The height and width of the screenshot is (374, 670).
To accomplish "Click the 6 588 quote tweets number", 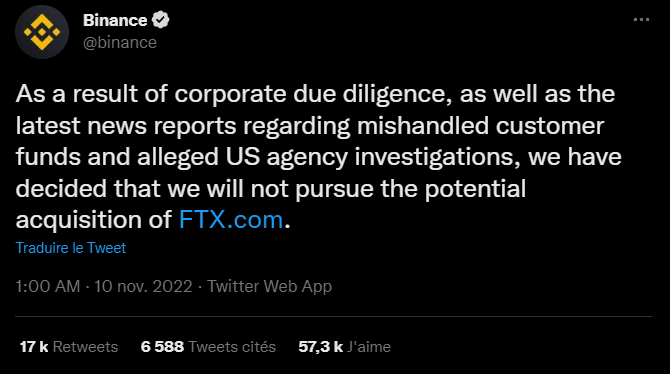I will point(162,347).
